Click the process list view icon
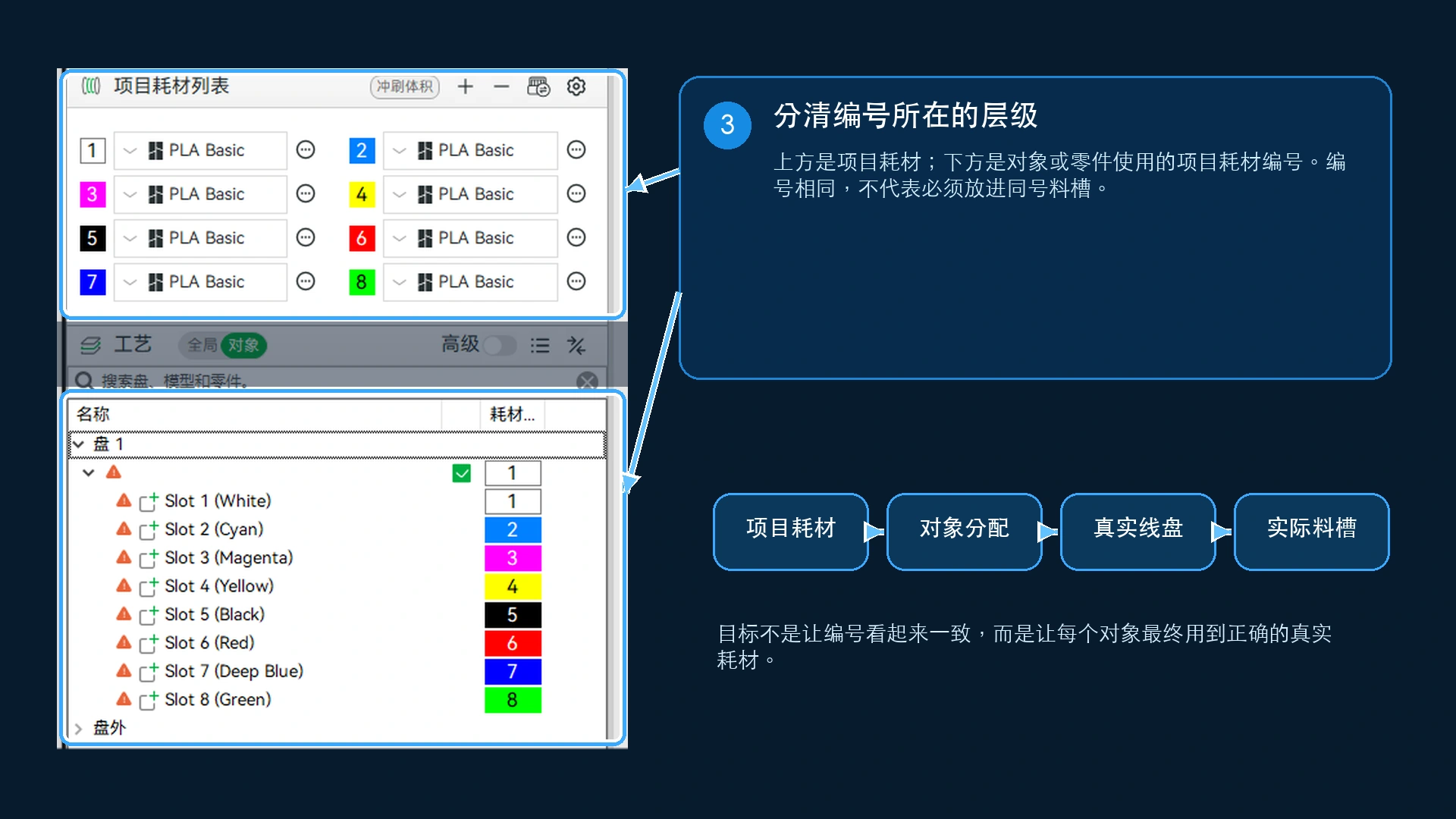 [540, 345]
